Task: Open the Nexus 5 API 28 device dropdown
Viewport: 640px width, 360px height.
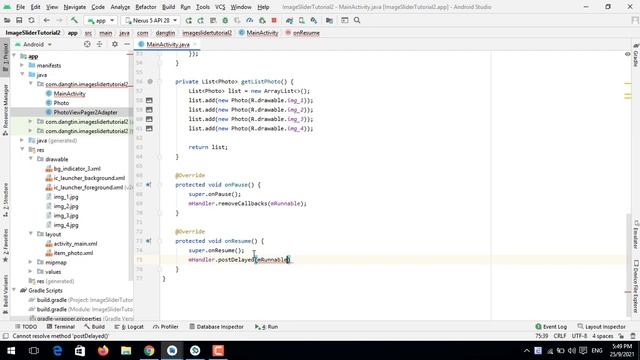Action: (151, 20)
